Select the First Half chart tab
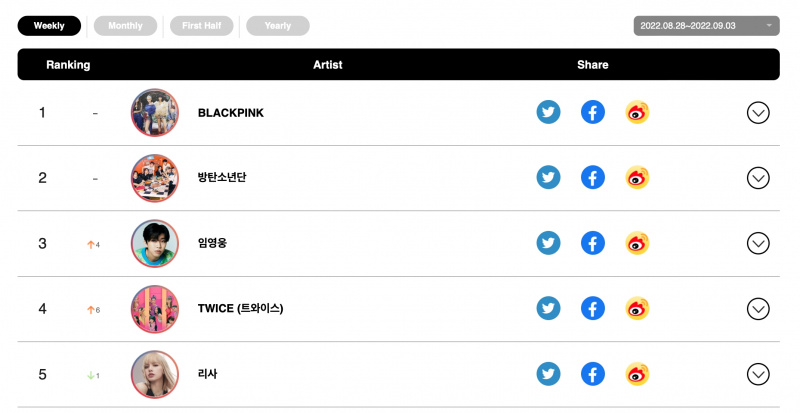The image size is (800, 413). coord(202,26)
